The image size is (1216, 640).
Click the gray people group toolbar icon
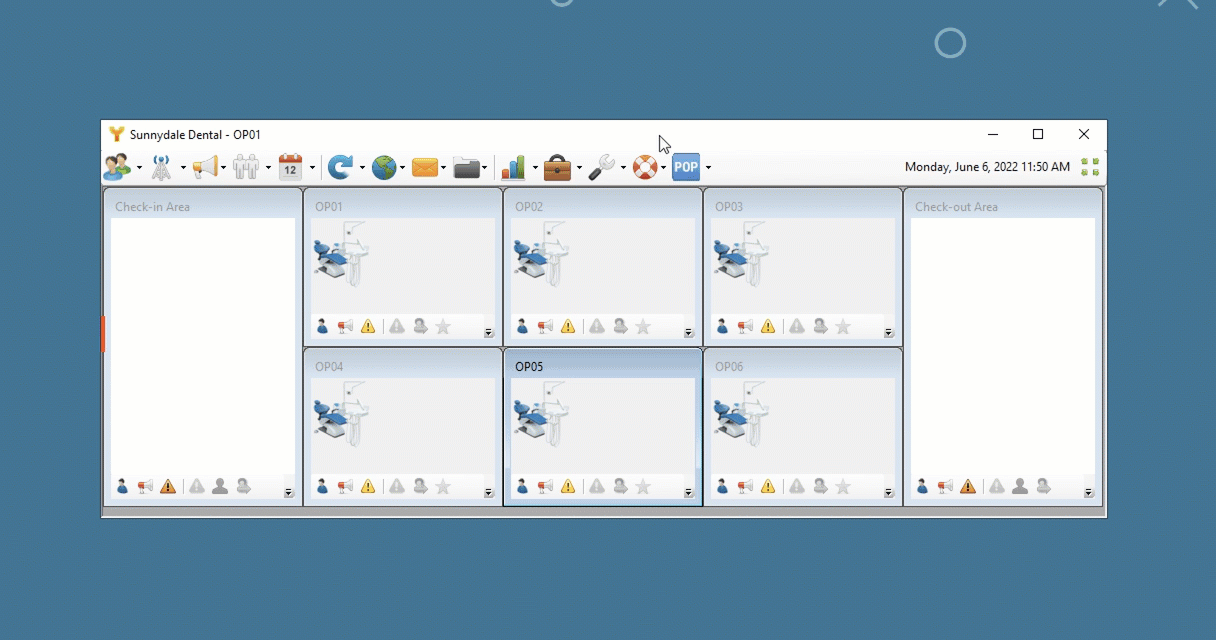(246, 167)
